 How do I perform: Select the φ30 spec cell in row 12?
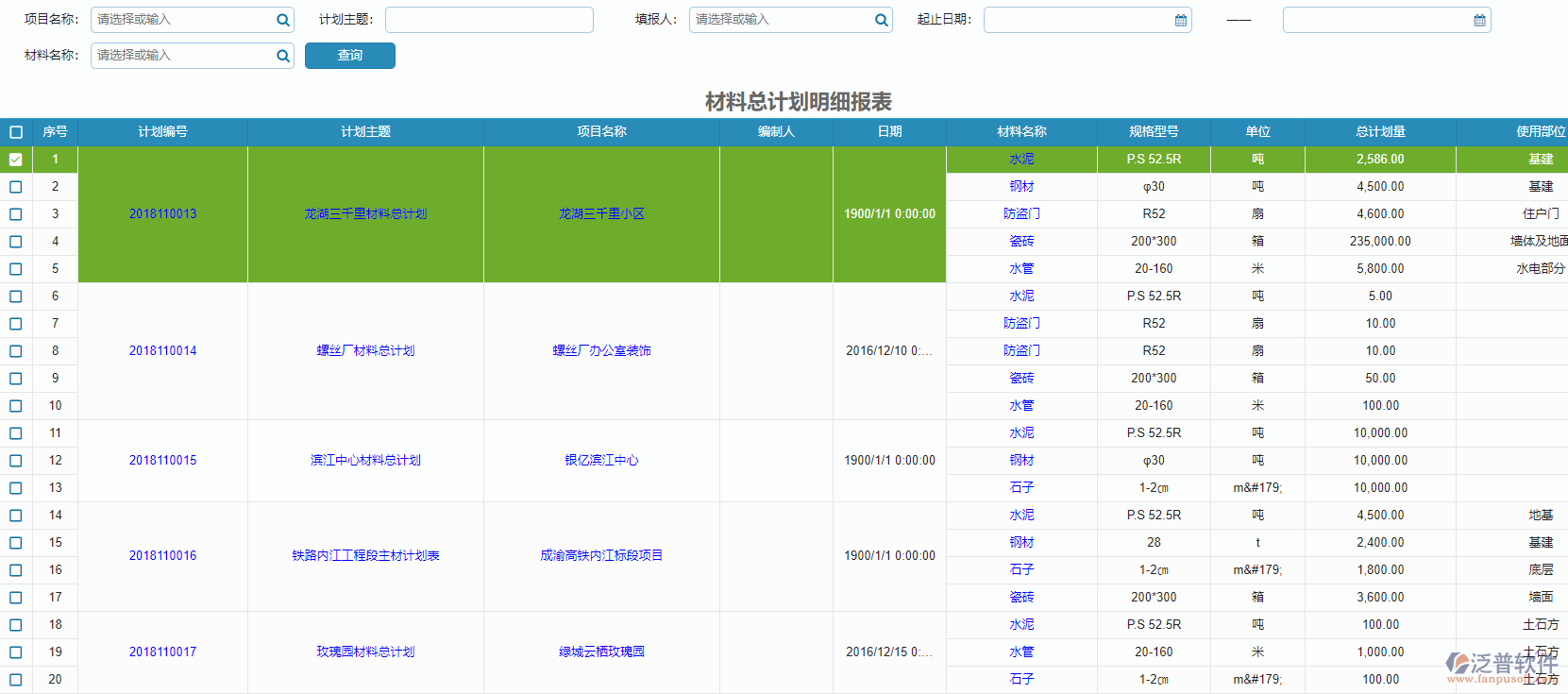point(1155,461)
